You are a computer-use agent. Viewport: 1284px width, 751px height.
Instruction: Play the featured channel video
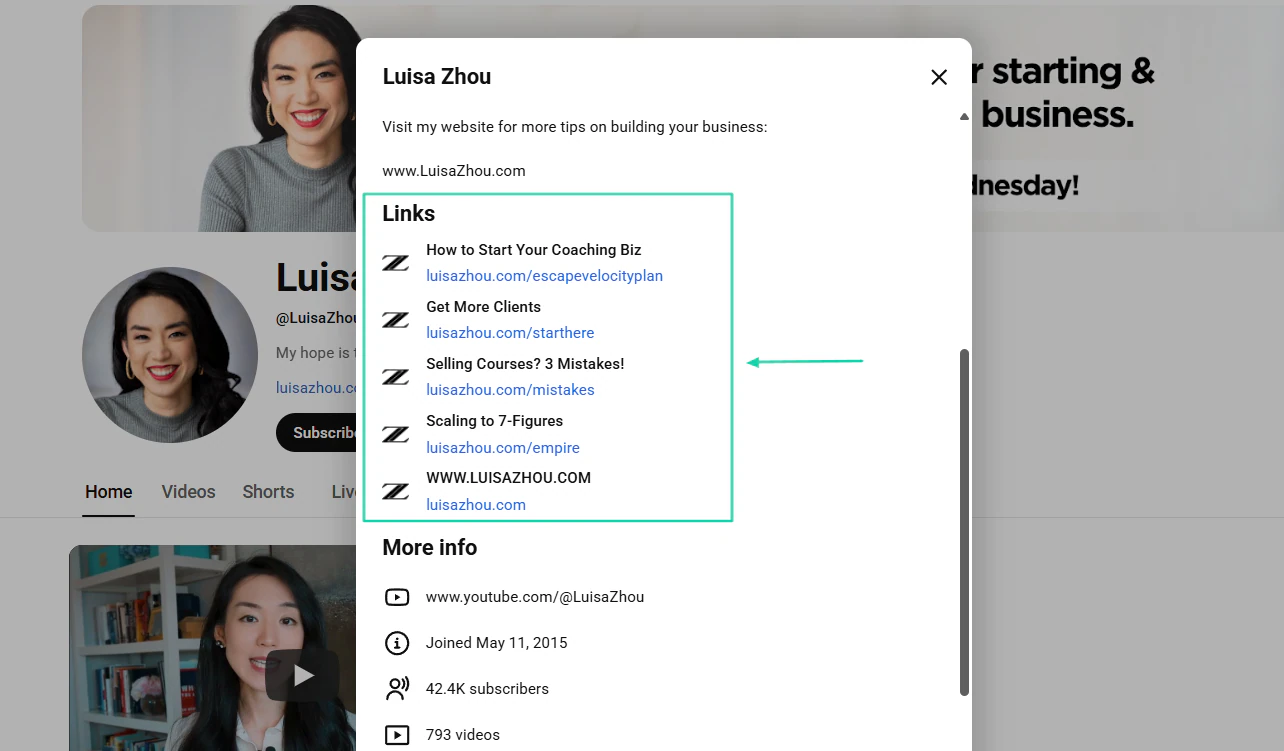pyautogui.click(x=302, y=676)
